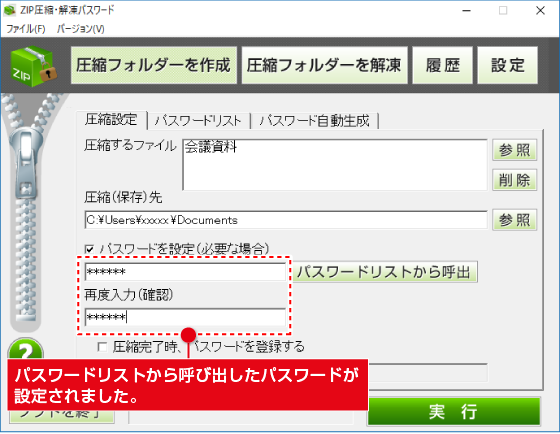Open the ファイル(F) menu
This screenshot has height=434, width=560.
[26, 29]
